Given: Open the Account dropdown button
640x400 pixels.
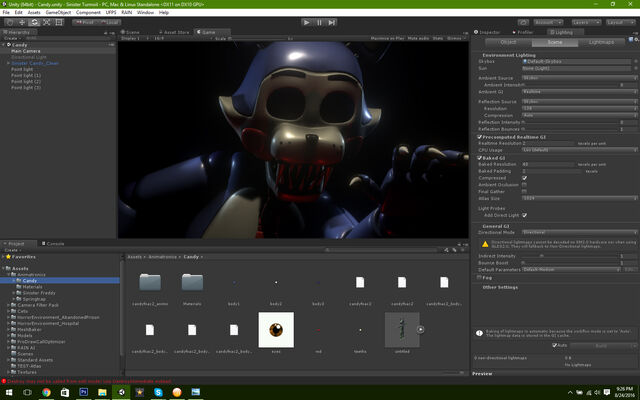Looking at the screenshot, I should tap(548, 22).
